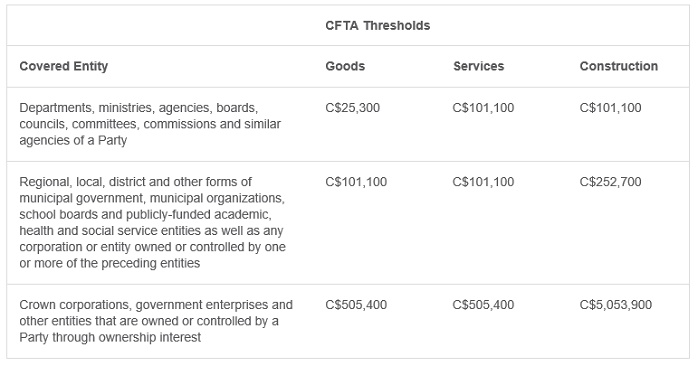Click Construction C$101,100 in Departments row
The height and width of the screenshot is (366, 698).
click(610, 108)
